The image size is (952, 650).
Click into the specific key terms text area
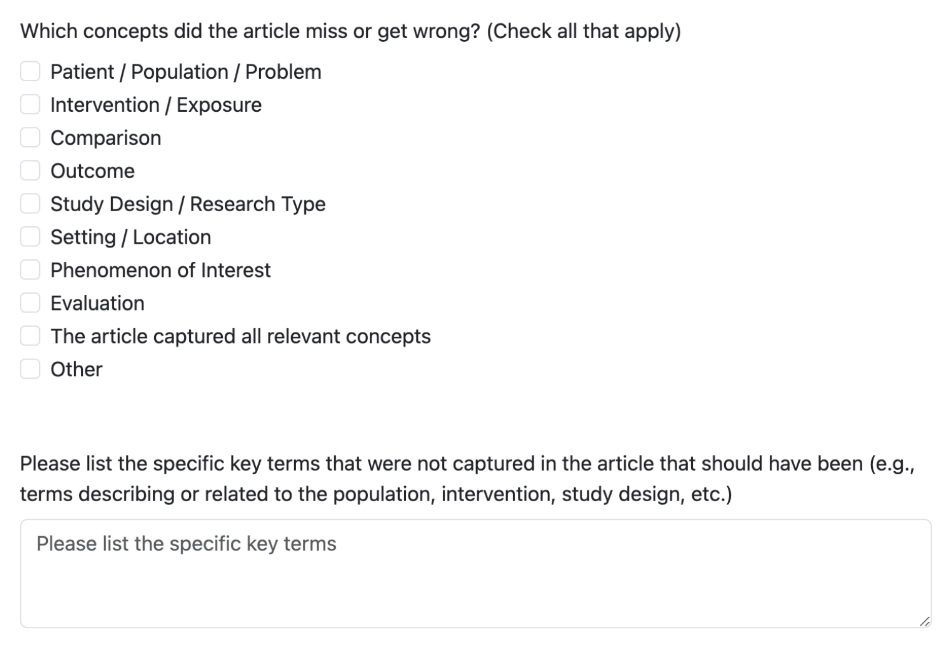tap(475, 573)
